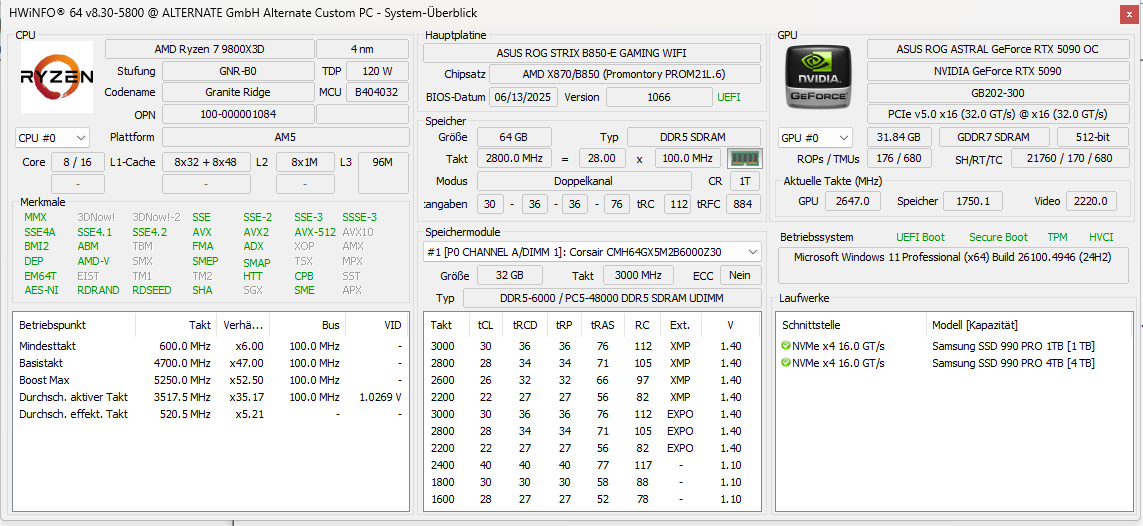
Task: Click the GB202-300 GPU chip field
Action: coord(996,93)
